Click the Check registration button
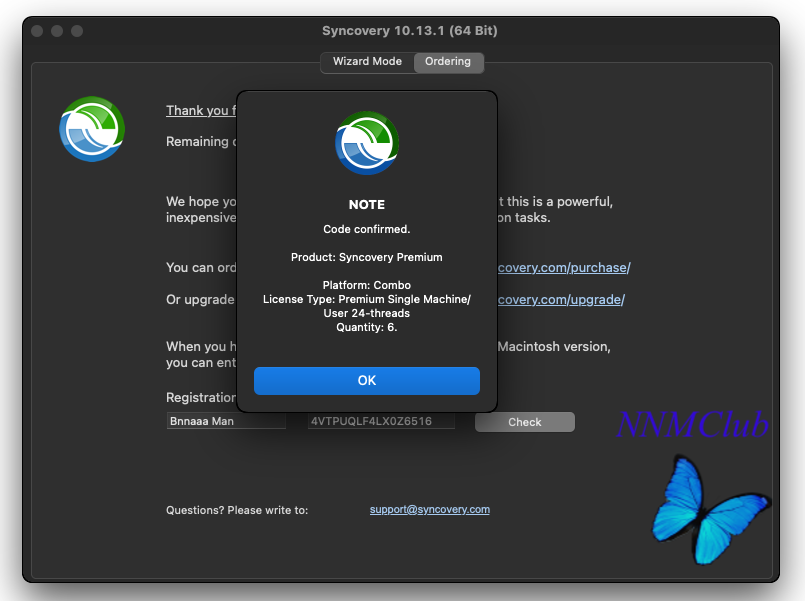805x601 pixels. (524, 422)
